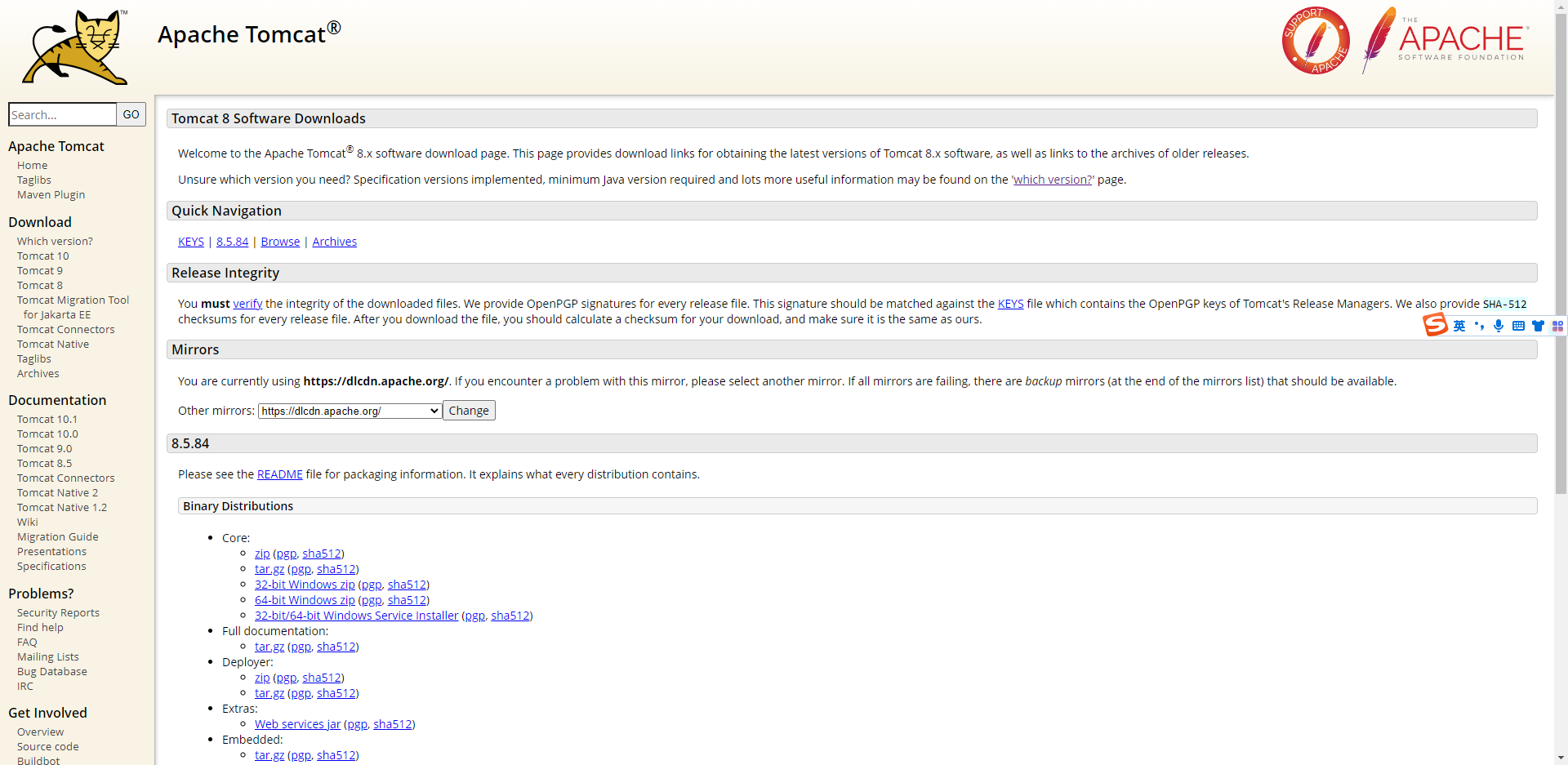Open pgp signature for Windows Service Installer
Screen dimensions: 1568x765
click(x=475, y=616)
